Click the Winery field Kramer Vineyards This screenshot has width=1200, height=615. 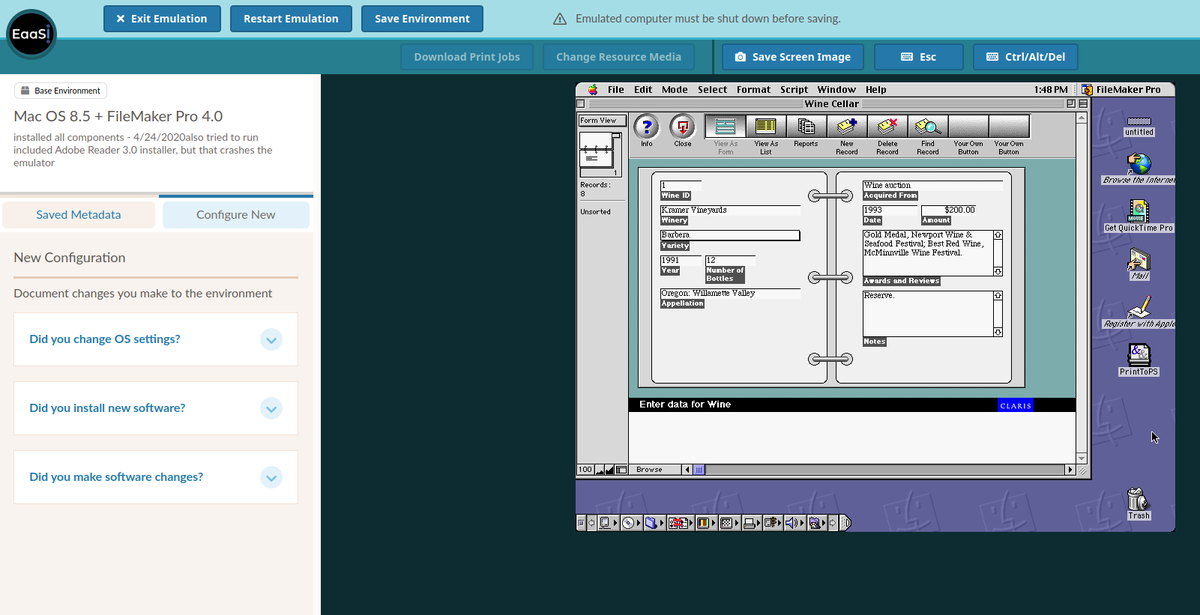[x=730, y=211]
